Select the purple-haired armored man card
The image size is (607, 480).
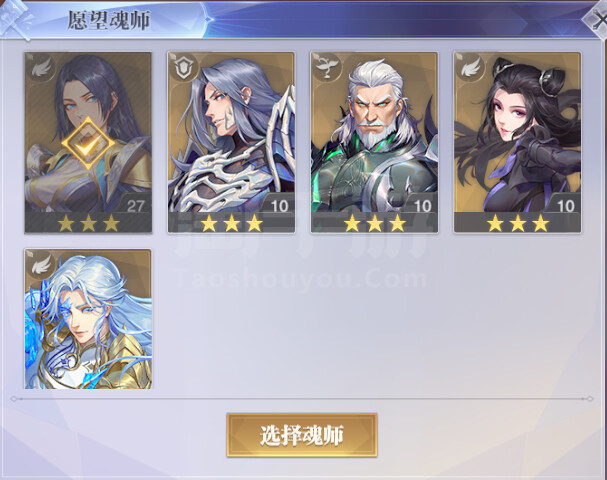point(231,142)
